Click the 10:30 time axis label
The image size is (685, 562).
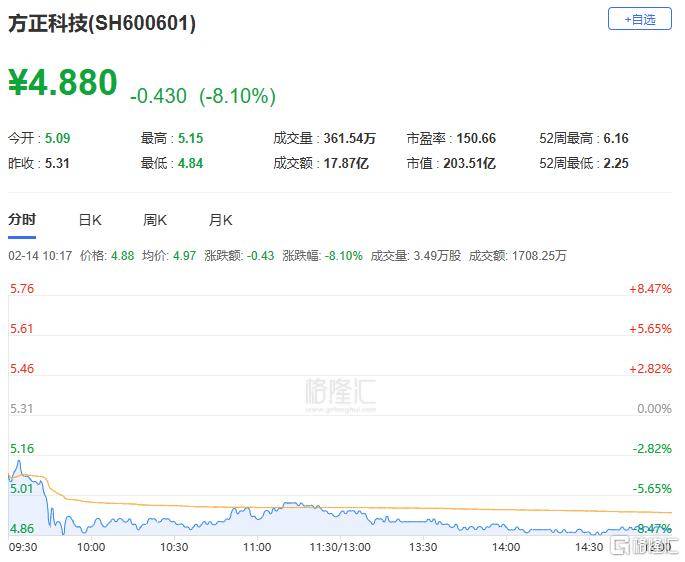tap(174, 547)
